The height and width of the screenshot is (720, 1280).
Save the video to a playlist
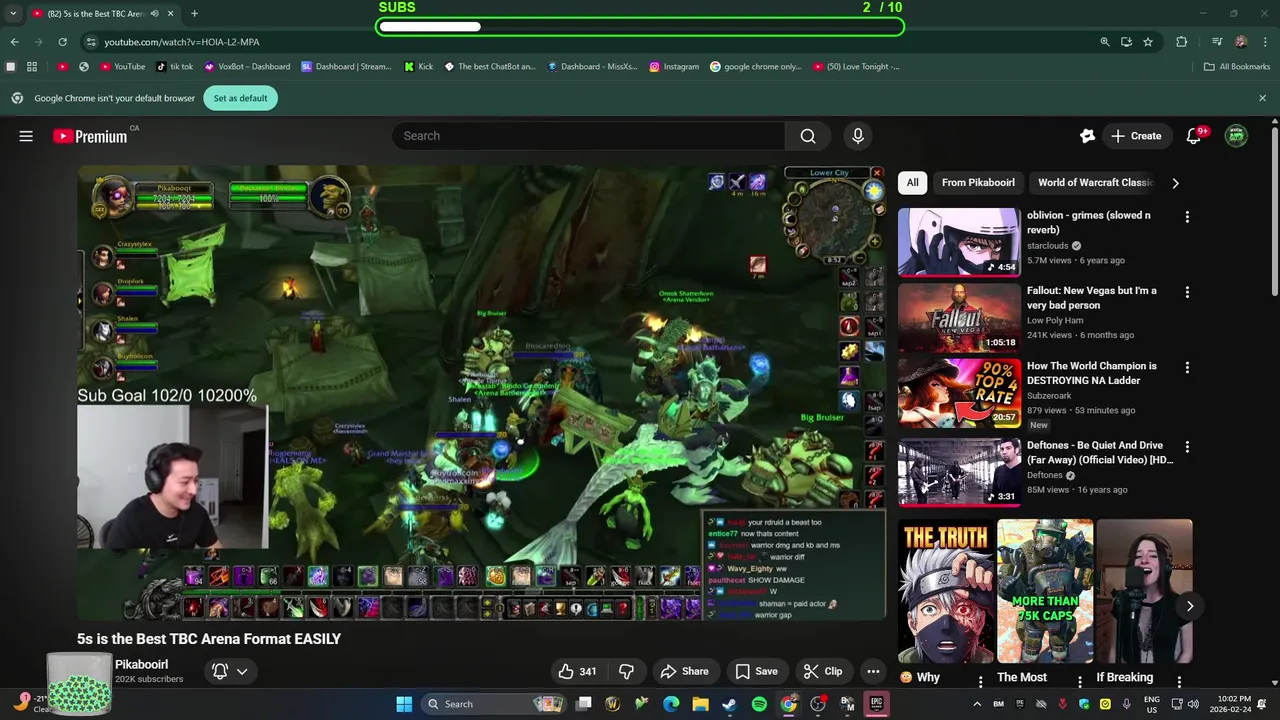click(757, 671)
